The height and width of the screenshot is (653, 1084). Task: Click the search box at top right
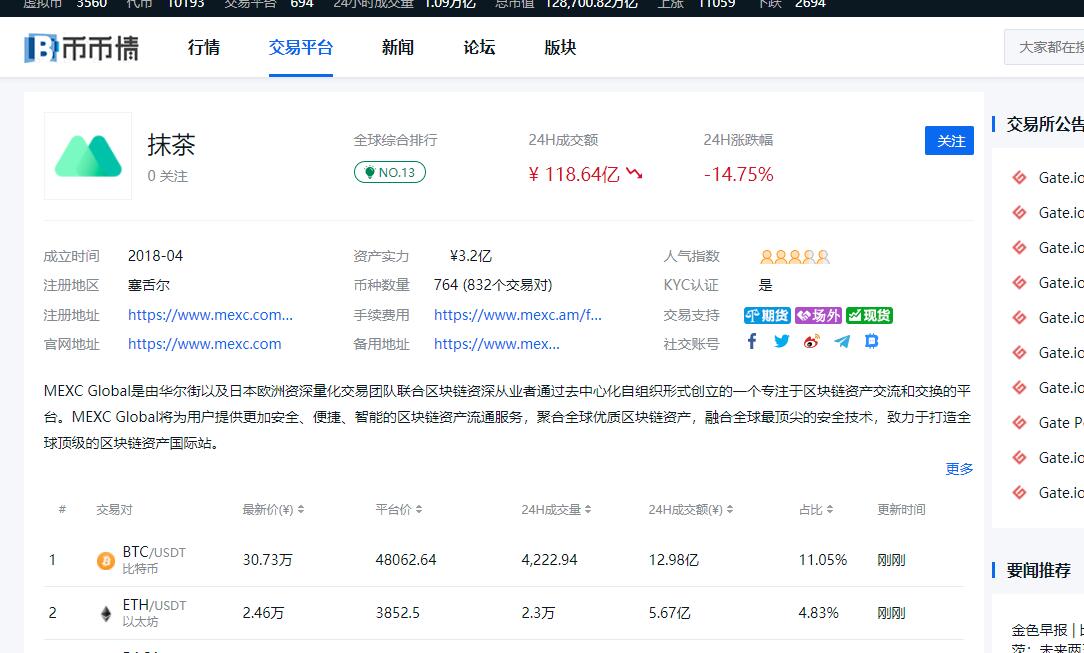[1046, 47]
